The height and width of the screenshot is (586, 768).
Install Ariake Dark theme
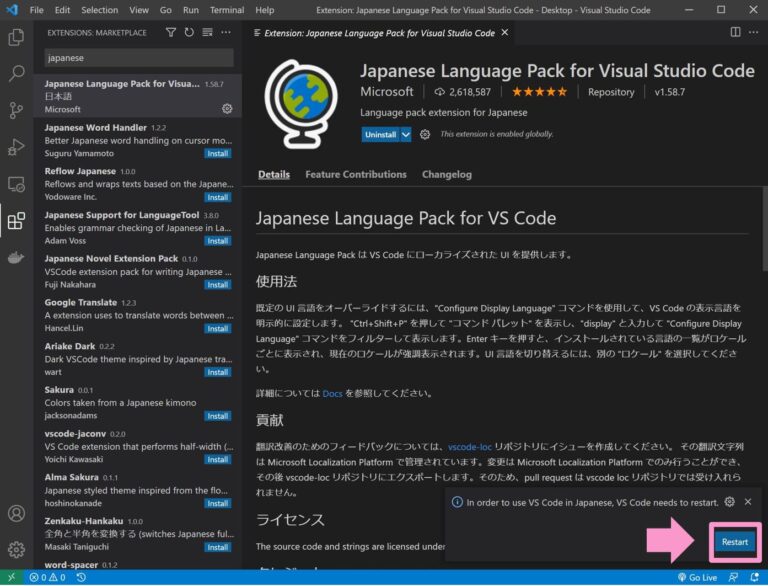(217, 372)
